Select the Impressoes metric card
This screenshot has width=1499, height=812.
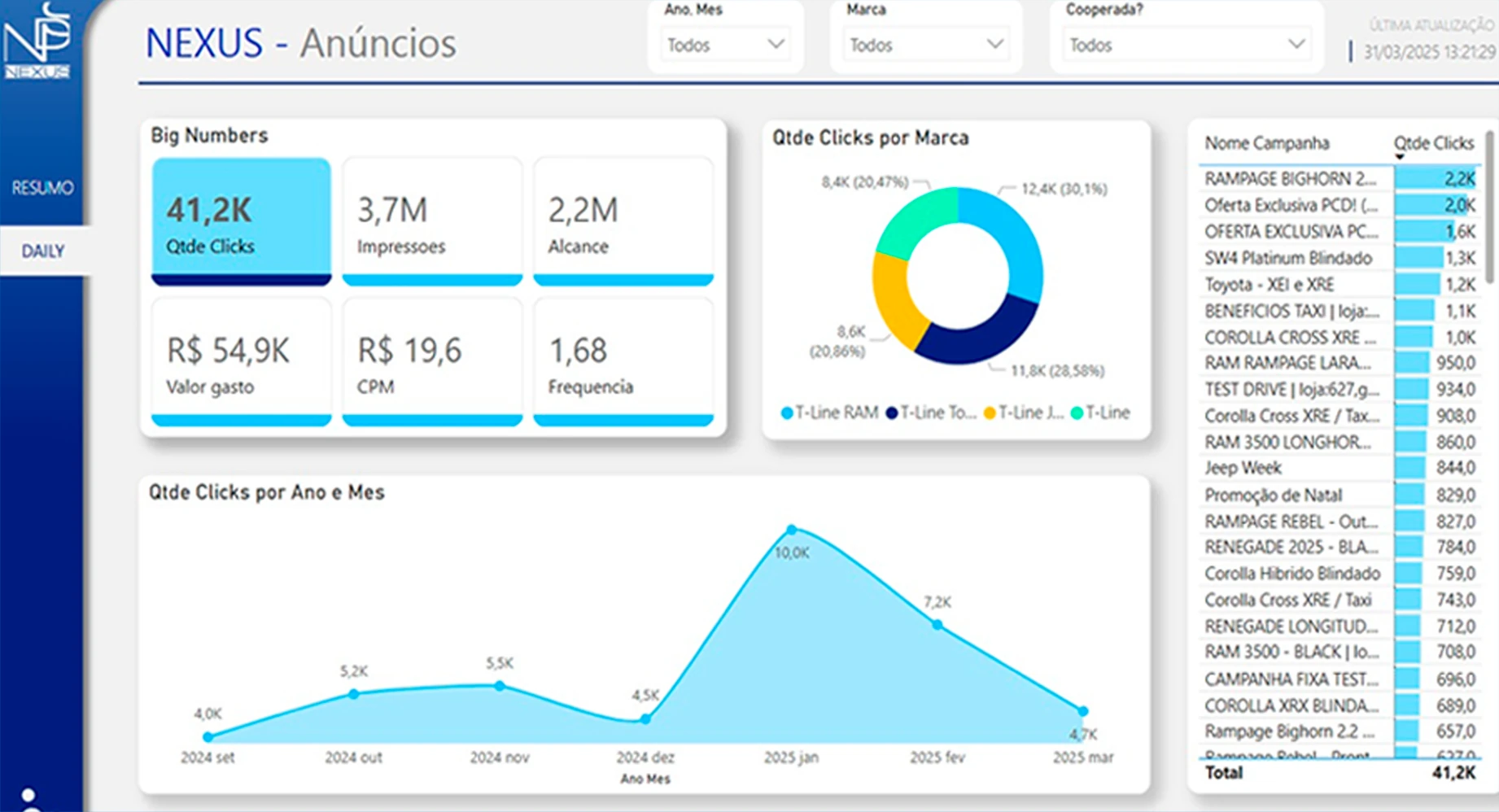click(x=432, y=221)
